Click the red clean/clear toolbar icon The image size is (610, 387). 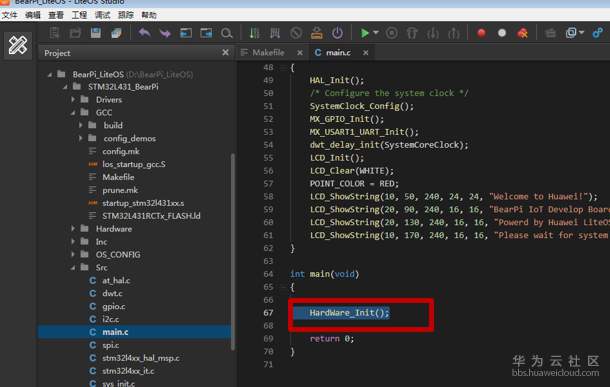(x=522, y=33)
